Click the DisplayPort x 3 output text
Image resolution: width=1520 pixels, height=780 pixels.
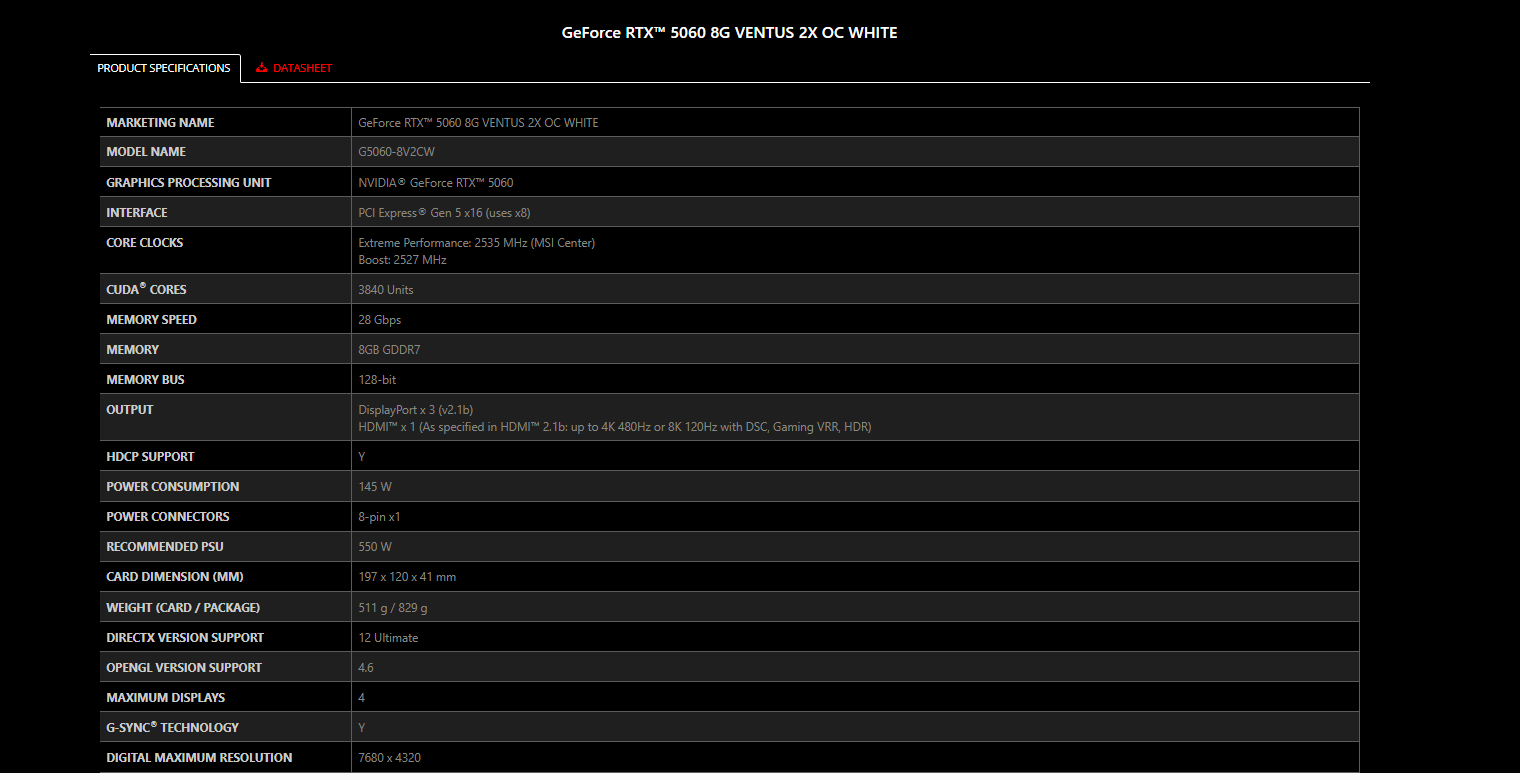415,410
